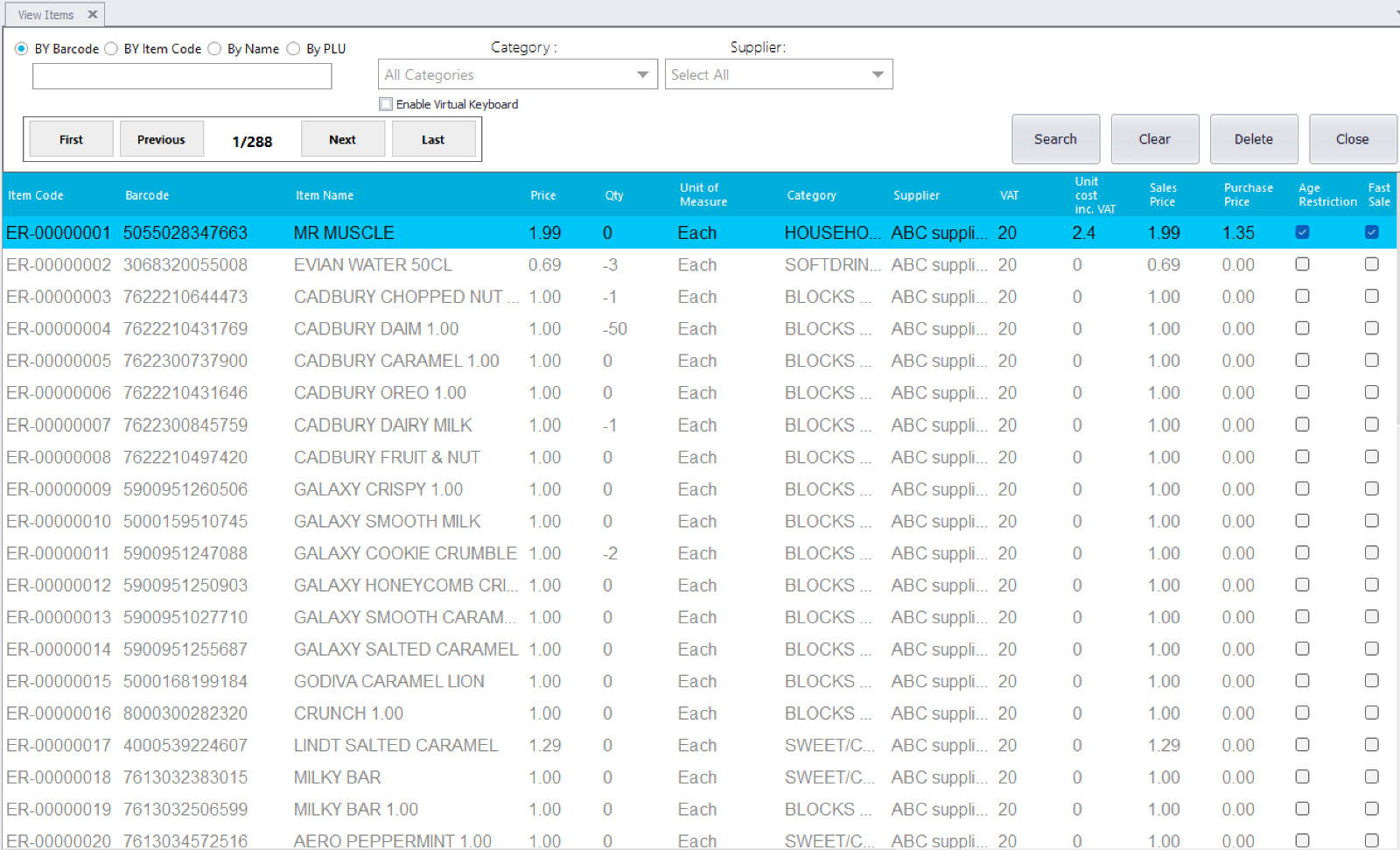Click the Delete button
Screen dimensions: 1400x850
click(1254, 139)
